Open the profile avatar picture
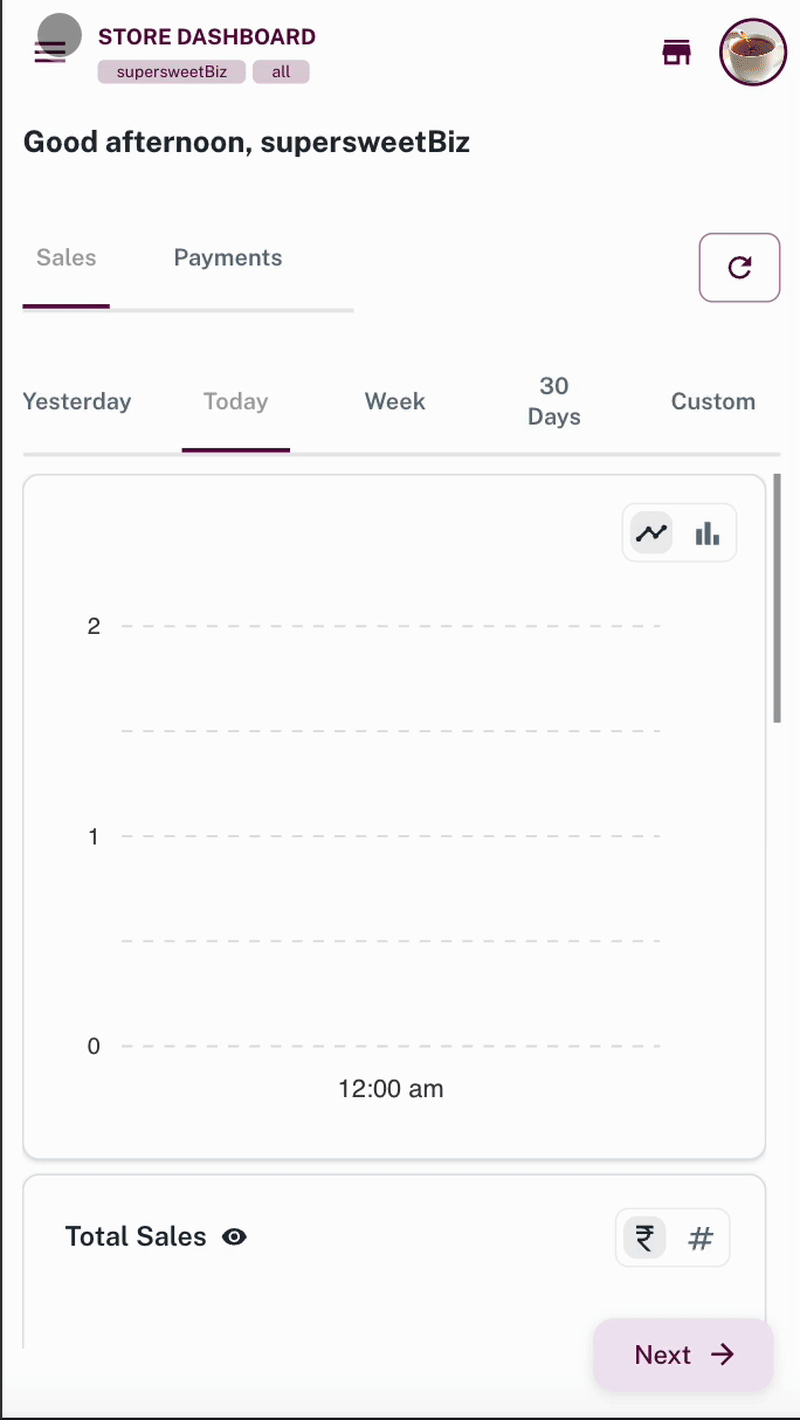This screenshot has height=1420, width=800. pos(752,52)
